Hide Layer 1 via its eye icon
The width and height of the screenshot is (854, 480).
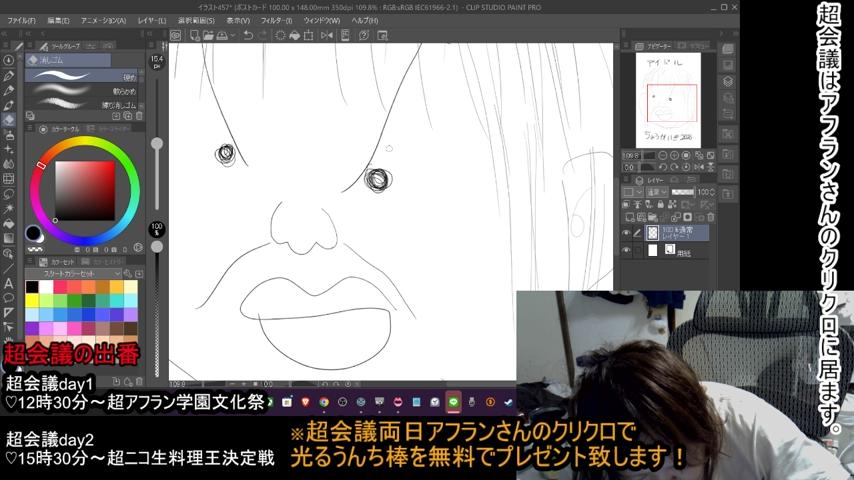(626, 233)
